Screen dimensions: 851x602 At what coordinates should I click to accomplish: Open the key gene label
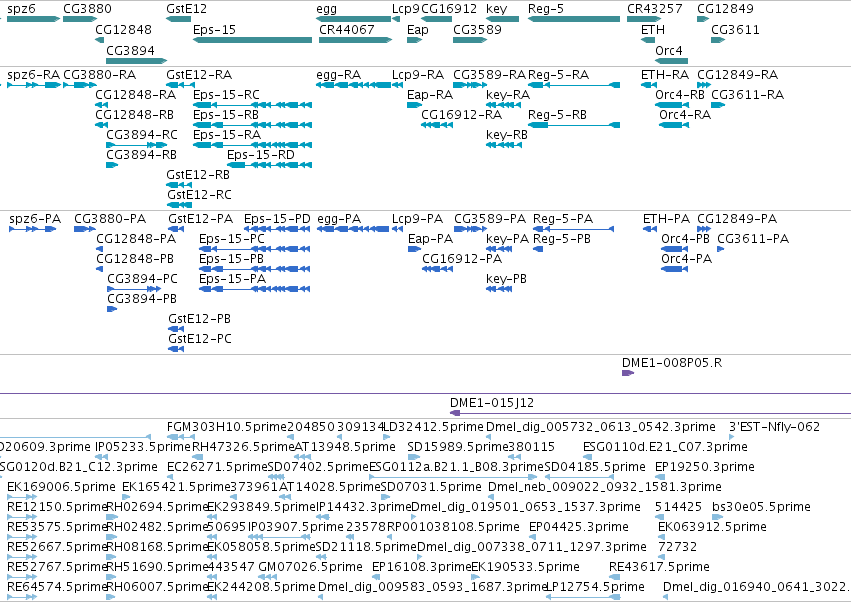click(497, 9)
